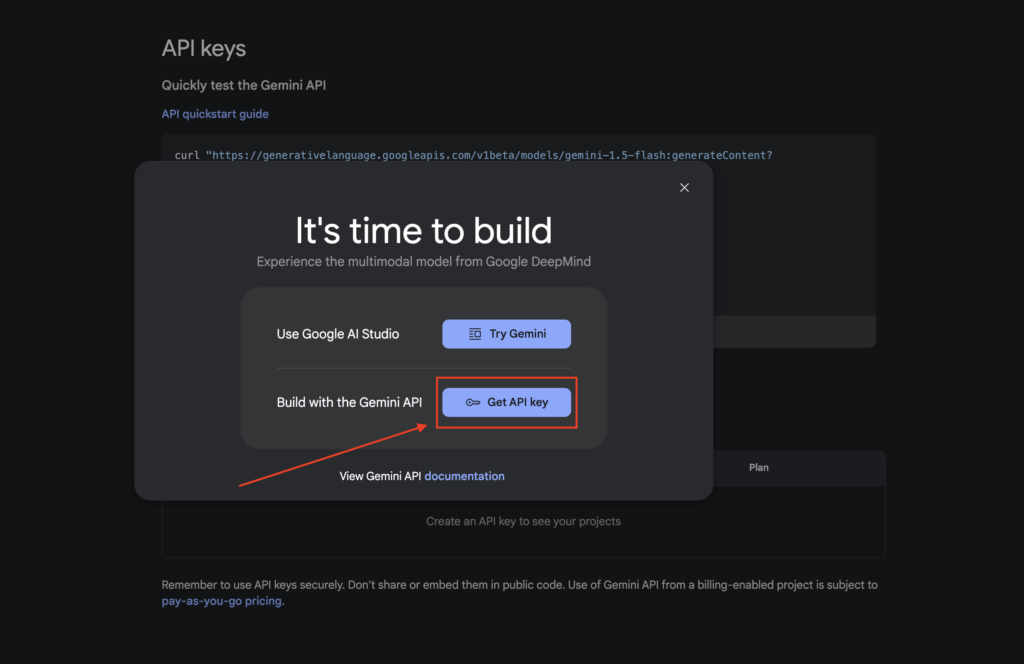
Task: Click the 'Quickly test the Gemini API' text
Action: pyautogui.click(x=244, y=85)
